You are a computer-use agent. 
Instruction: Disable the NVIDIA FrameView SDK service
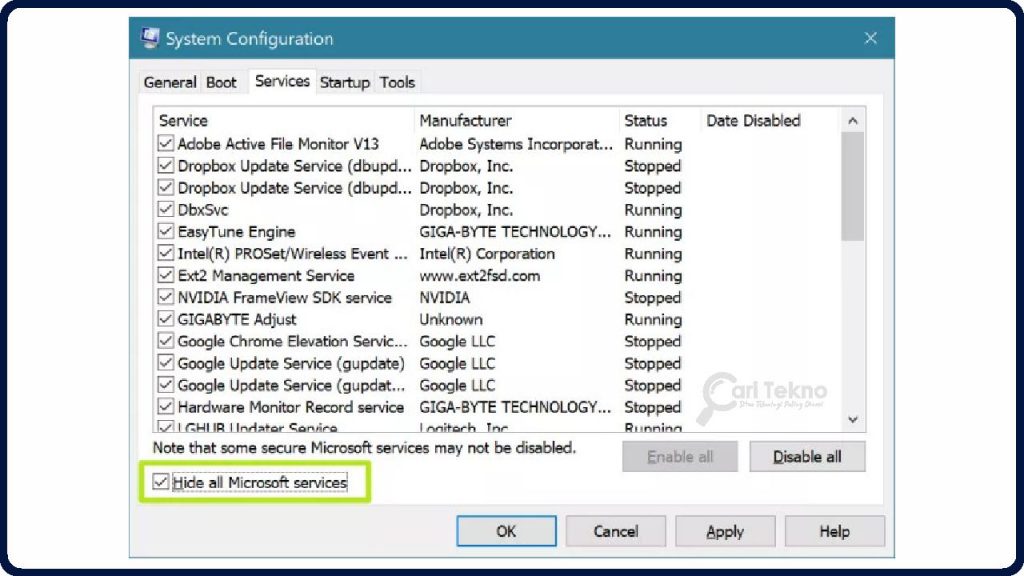pyautogui.click(x=166, y=298)
